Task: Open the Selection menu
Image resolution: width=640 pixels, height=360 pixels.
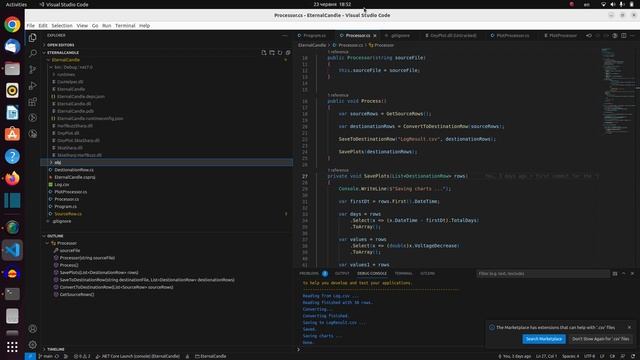Action: 62,26
